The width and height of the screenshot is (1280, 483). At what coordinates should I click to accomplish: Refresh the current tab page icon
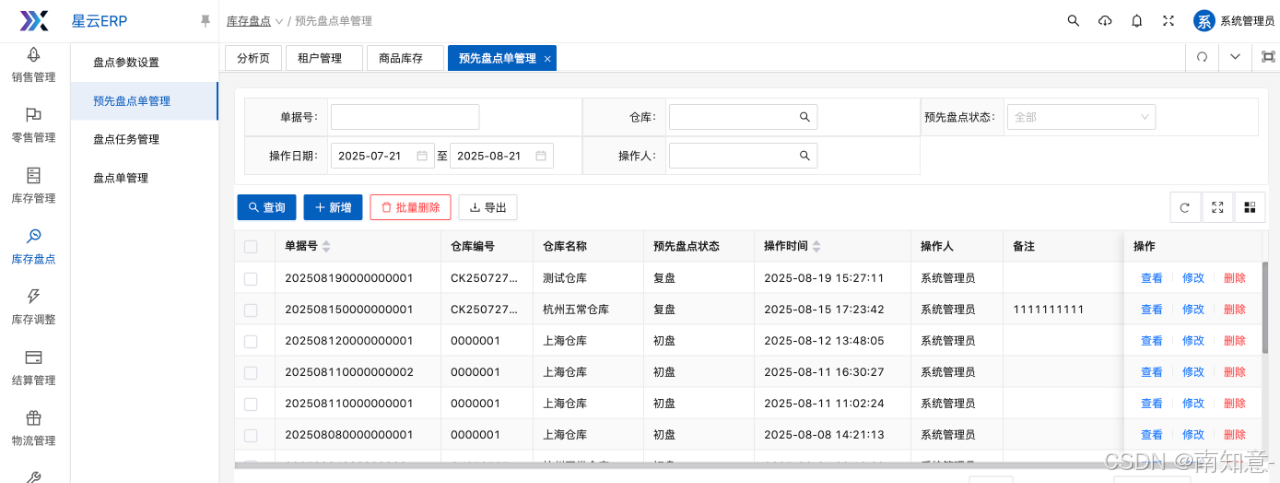pyautogui.click(x=1202, y=57)
